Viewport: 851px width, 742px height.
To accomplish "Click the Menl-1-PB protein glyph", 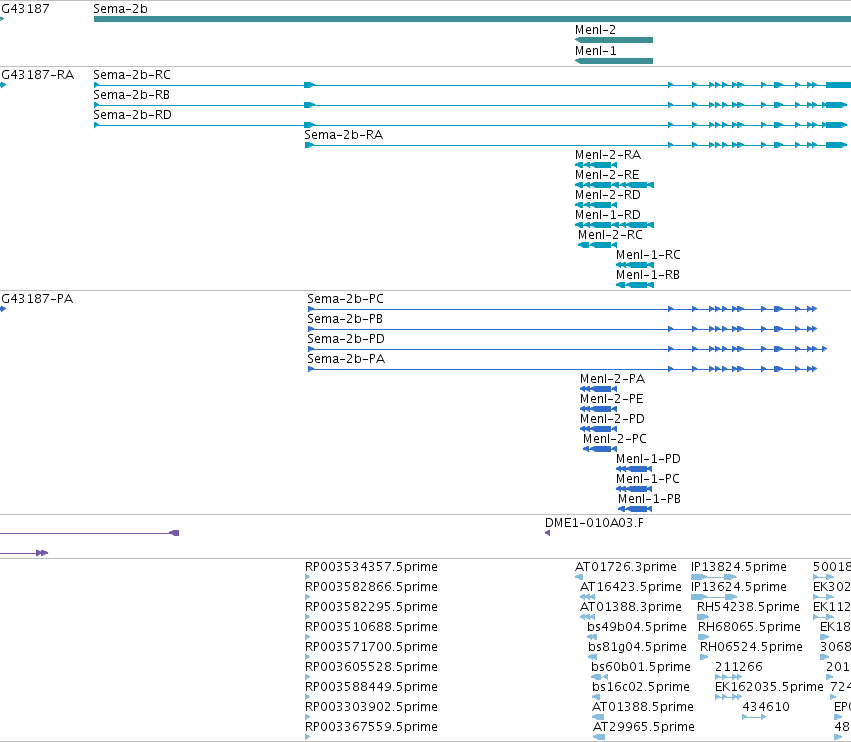I will click(x=635, y=509).
